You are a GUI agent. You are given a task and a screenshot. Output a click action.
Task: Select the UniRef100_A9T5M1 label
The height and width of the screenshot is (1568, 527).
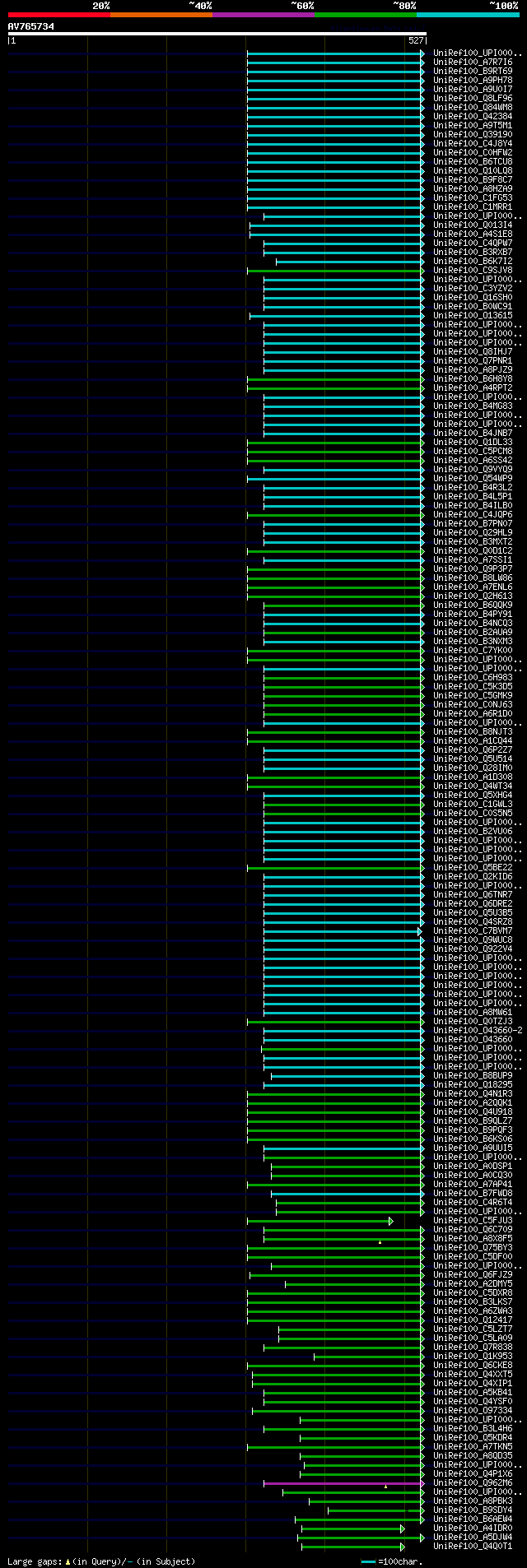(x=473, y=125)
